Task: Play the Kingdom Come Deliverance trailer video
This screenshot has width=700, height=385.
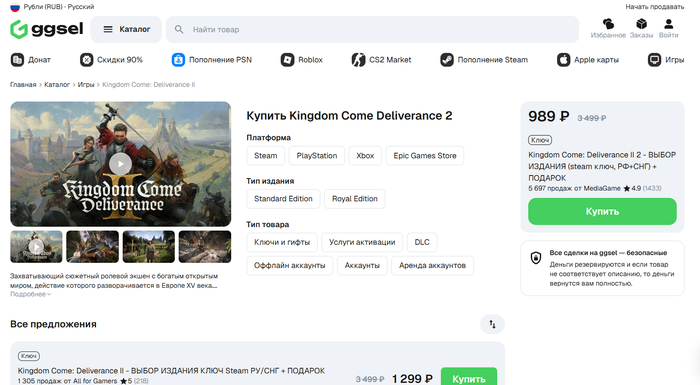Action: click(x=120, y=164)
